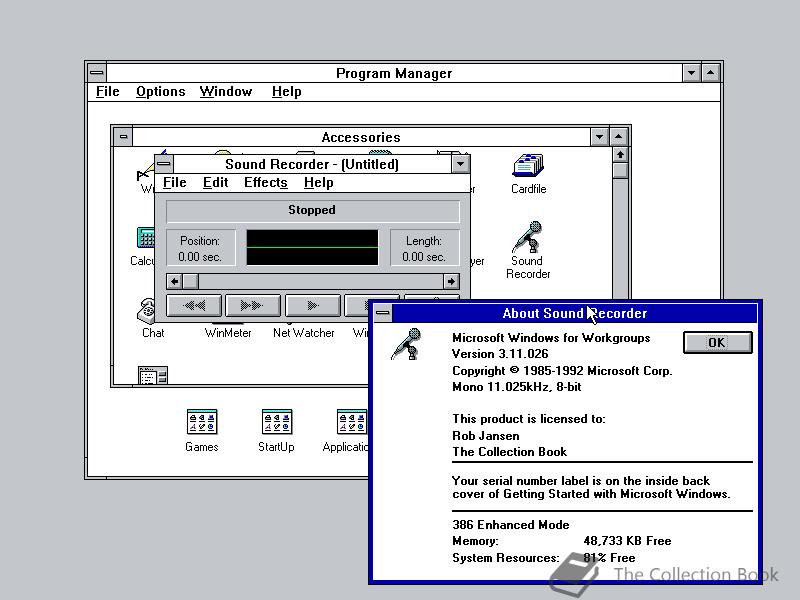Screen dimensions: 800x600
Task: Select '386 Enhanced Mode' text
Action: click(511, 524)
